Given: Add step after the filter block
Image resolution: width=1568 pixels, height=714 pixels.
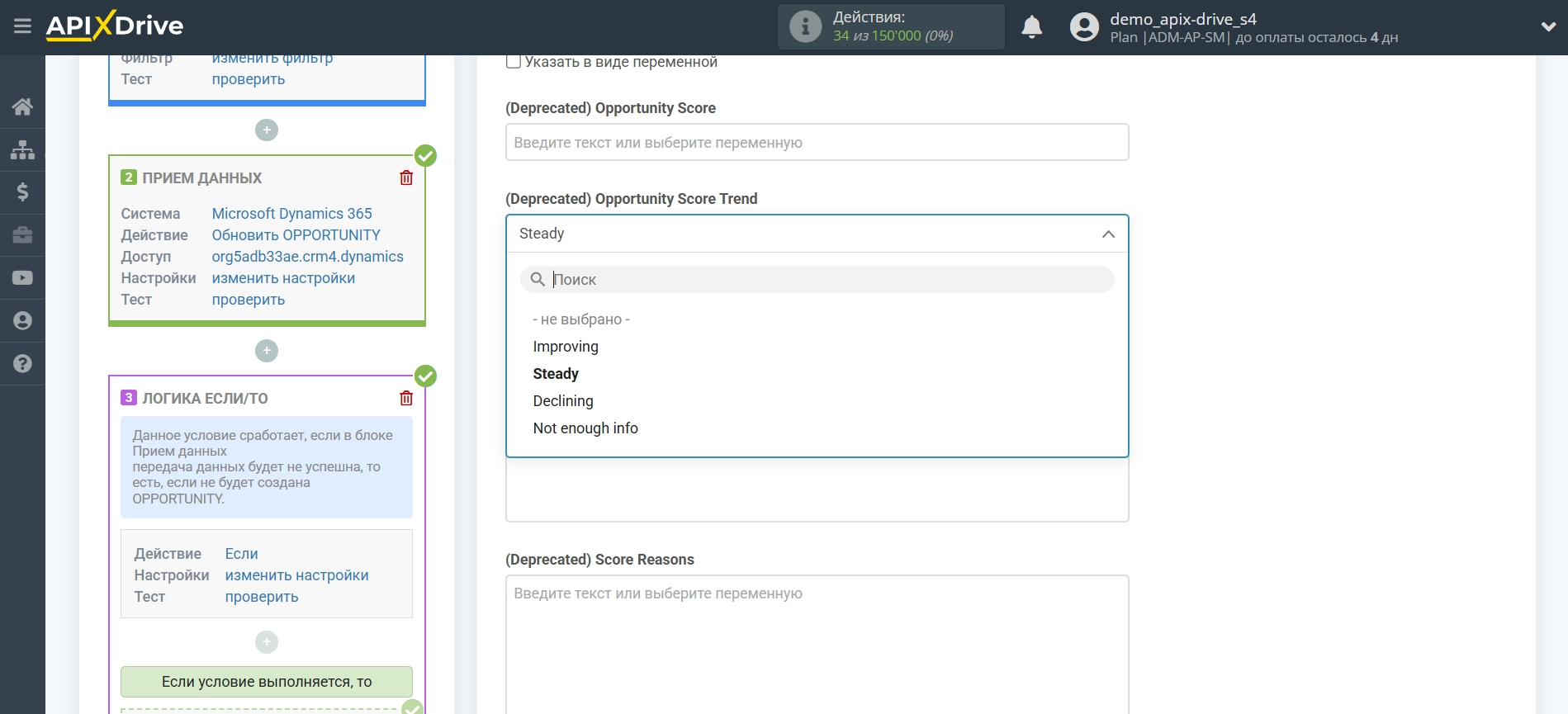Looking at the screenshot, I should pyautogui.click(x=267, y=130).
